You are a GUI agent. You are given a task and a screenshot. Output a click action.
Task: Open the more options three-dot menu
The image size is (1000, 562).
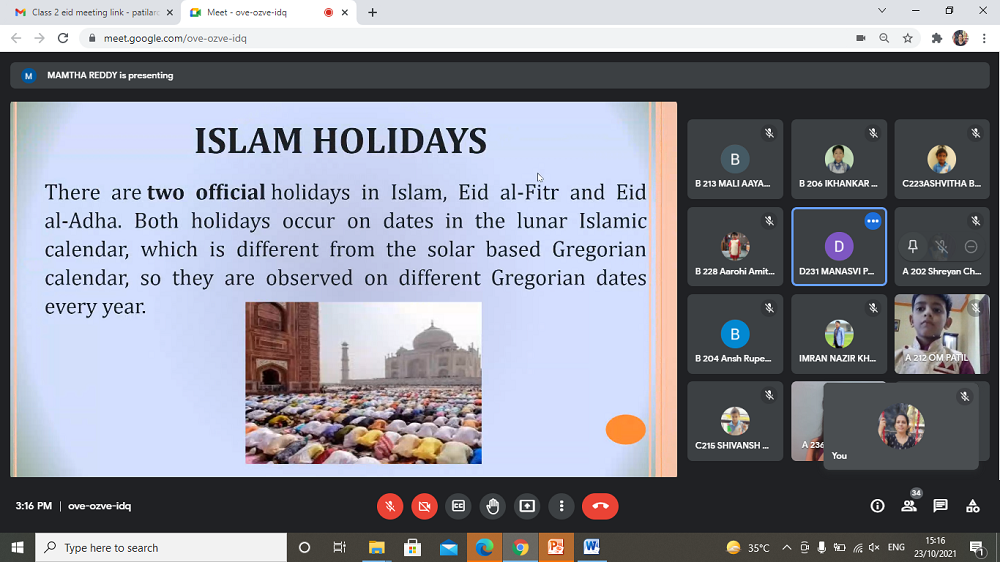click(x=562, y=506)
